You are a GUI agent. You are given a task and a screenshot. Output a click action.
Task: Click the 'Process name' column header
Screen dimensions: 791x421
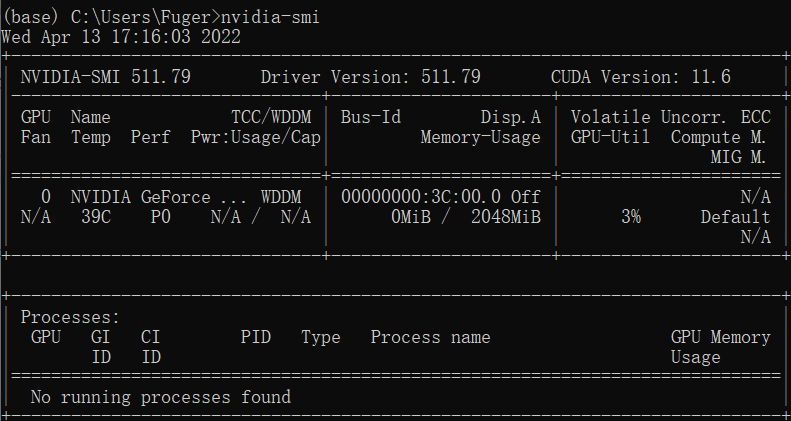coord(430,337)
